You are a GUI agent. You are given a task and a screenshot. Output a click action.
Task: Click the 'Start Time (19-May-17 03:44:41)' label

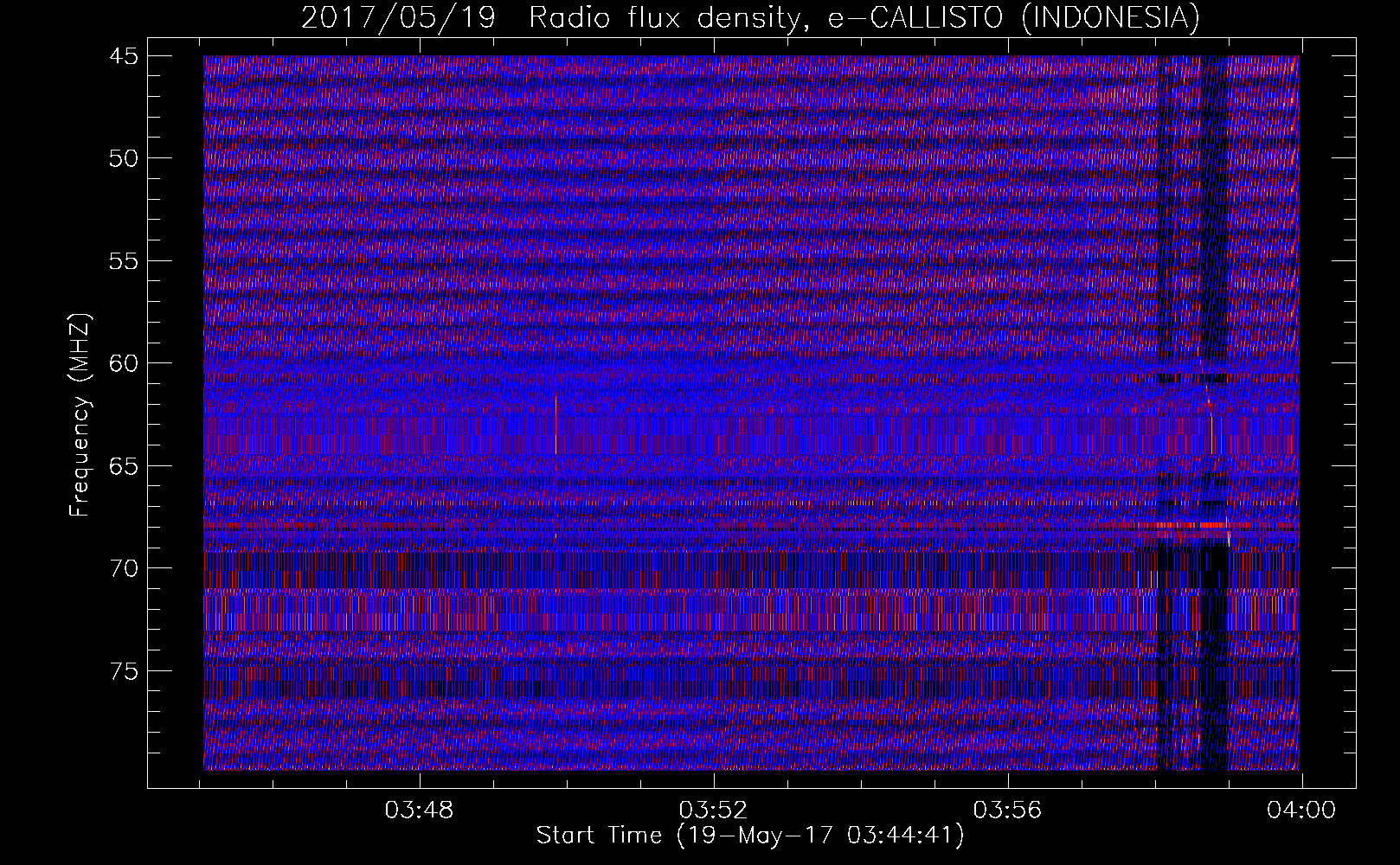(x=750, y=836)
